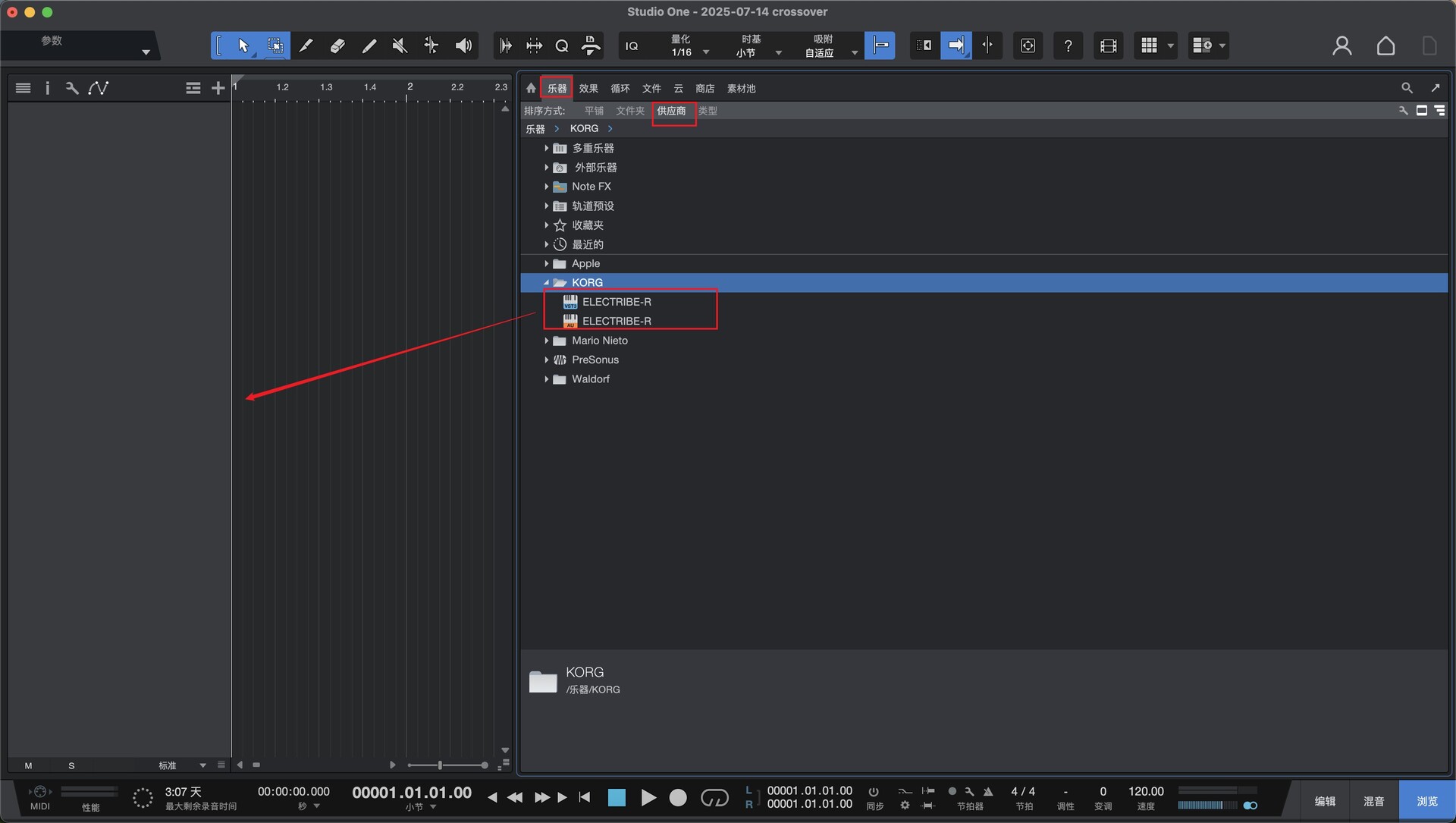Open metronome settings wrench
Screen dimensions: 1456x823
(969, 791)
